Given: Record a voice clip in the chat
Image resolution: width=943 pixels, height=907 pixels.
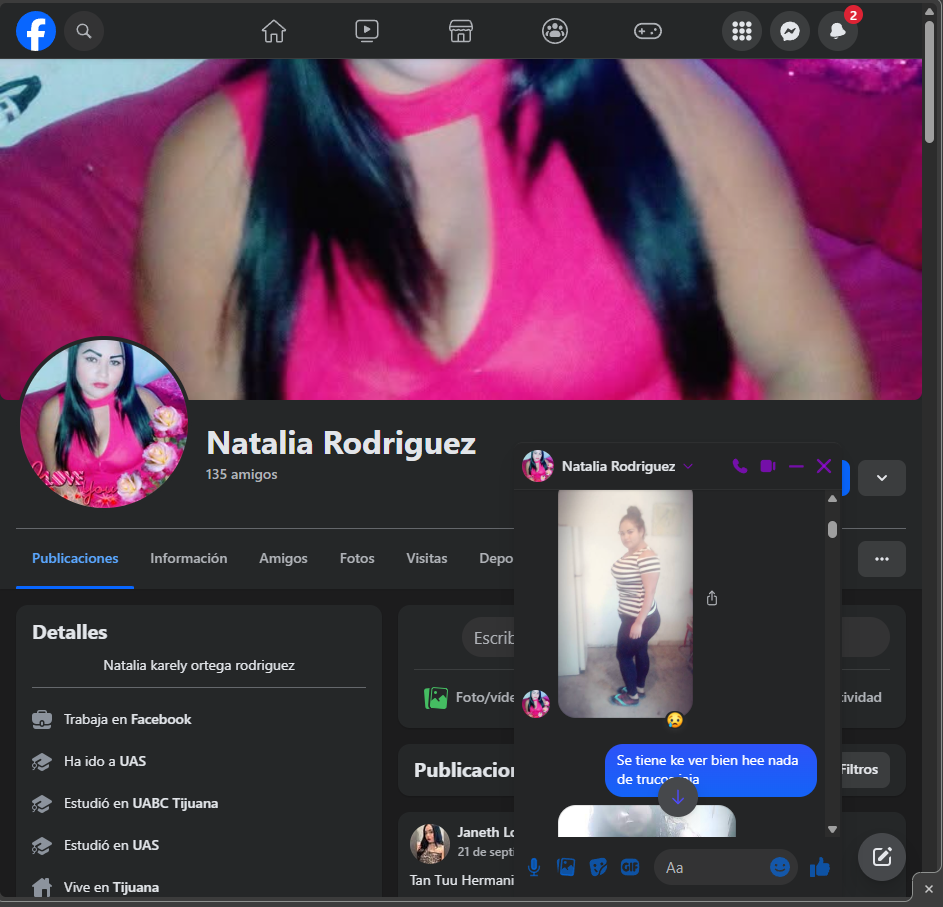Looking at the screenshot, I should pos(534,867).
